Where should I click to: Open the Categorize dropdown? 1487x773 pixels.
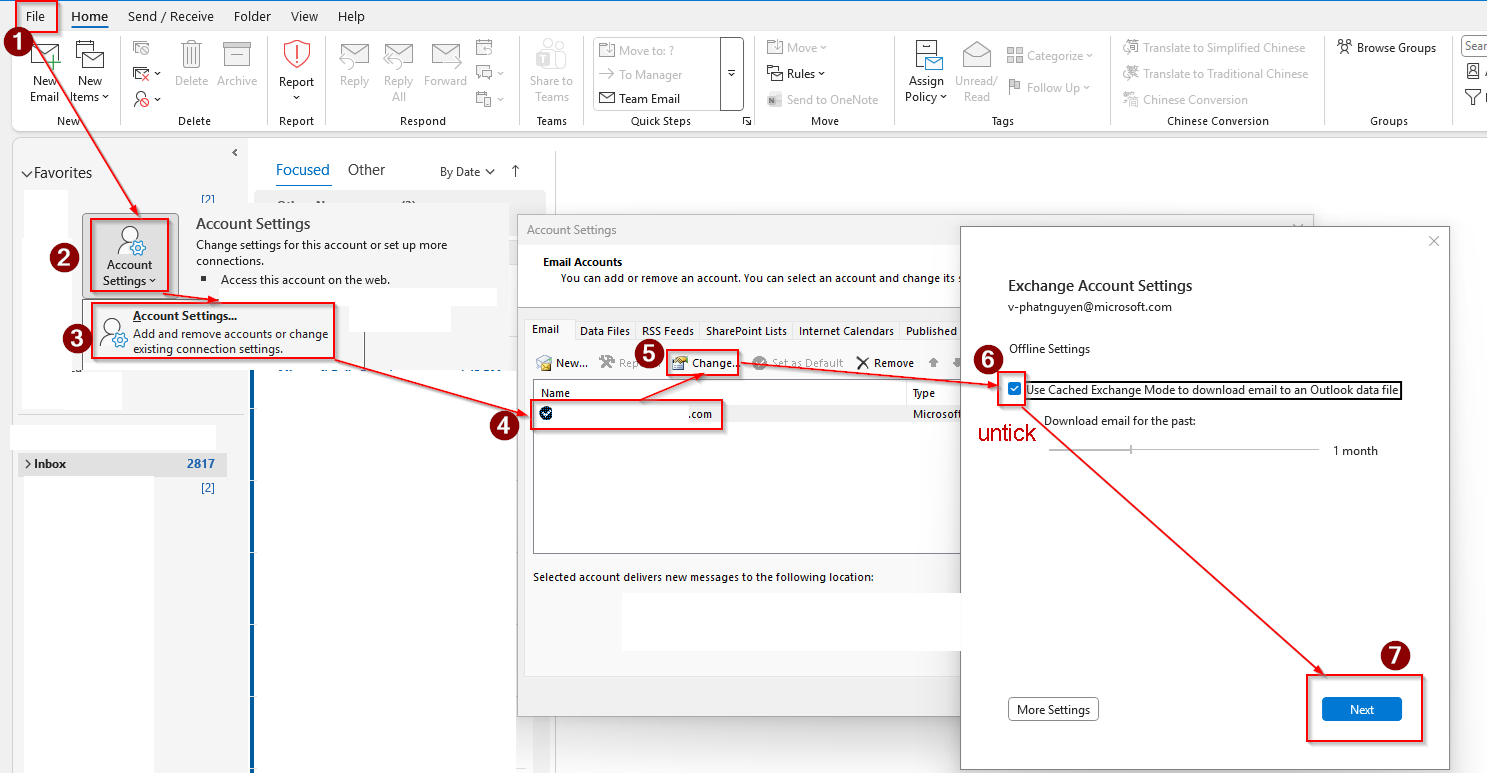1050,56
